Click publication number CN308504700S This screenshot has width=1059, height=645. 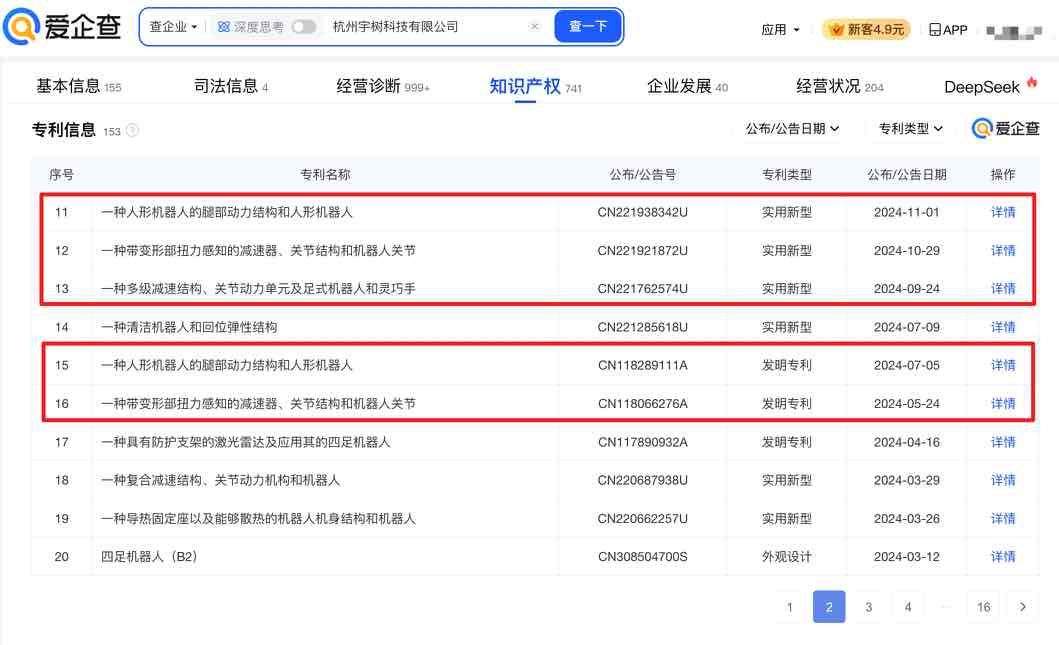[x=642, y=557]
